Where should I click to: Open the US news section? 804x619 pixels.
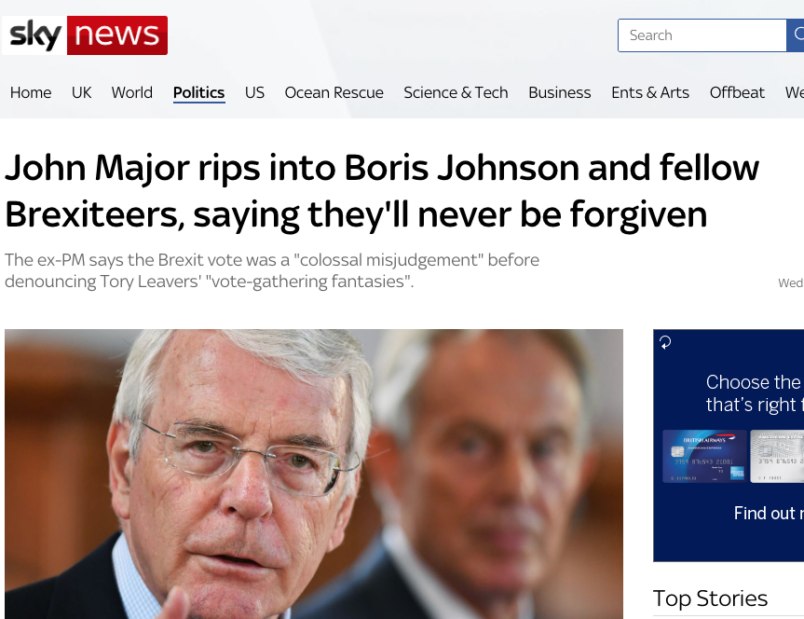coord(254,92)
